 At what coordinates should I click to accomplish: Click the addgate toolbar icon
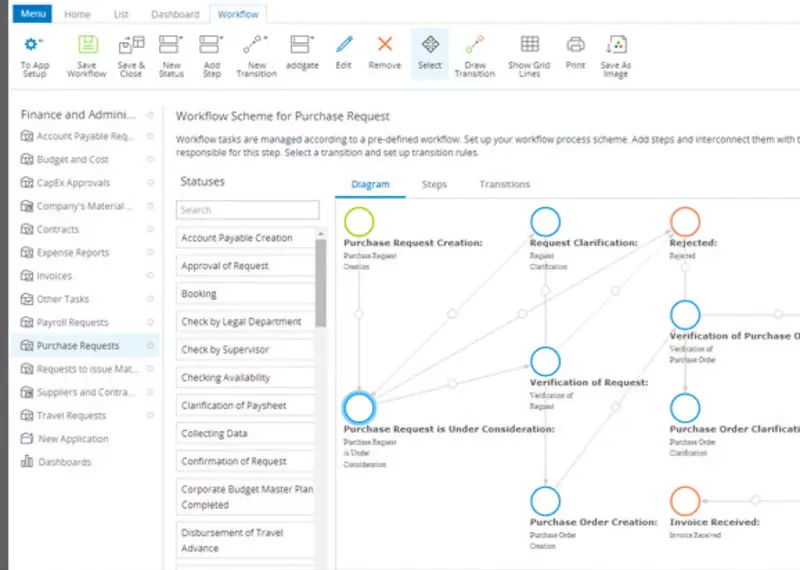pyautogui.click(x=302, y=44)
